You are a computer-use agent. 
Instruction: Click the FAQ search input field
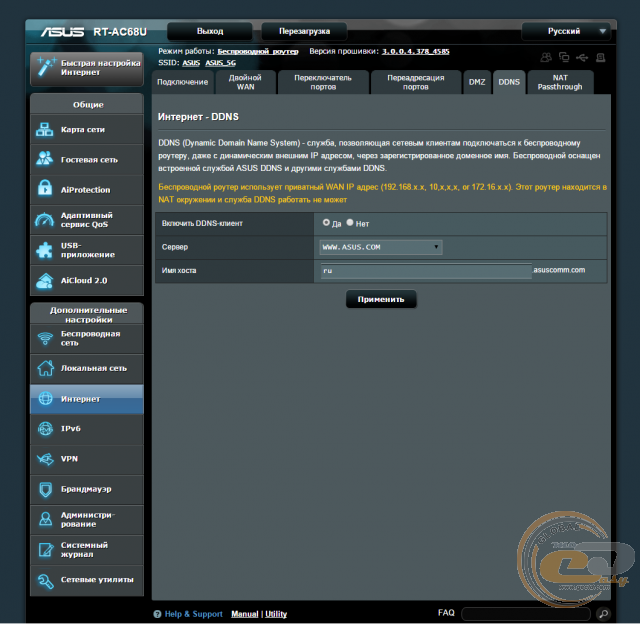click(526, 613)
